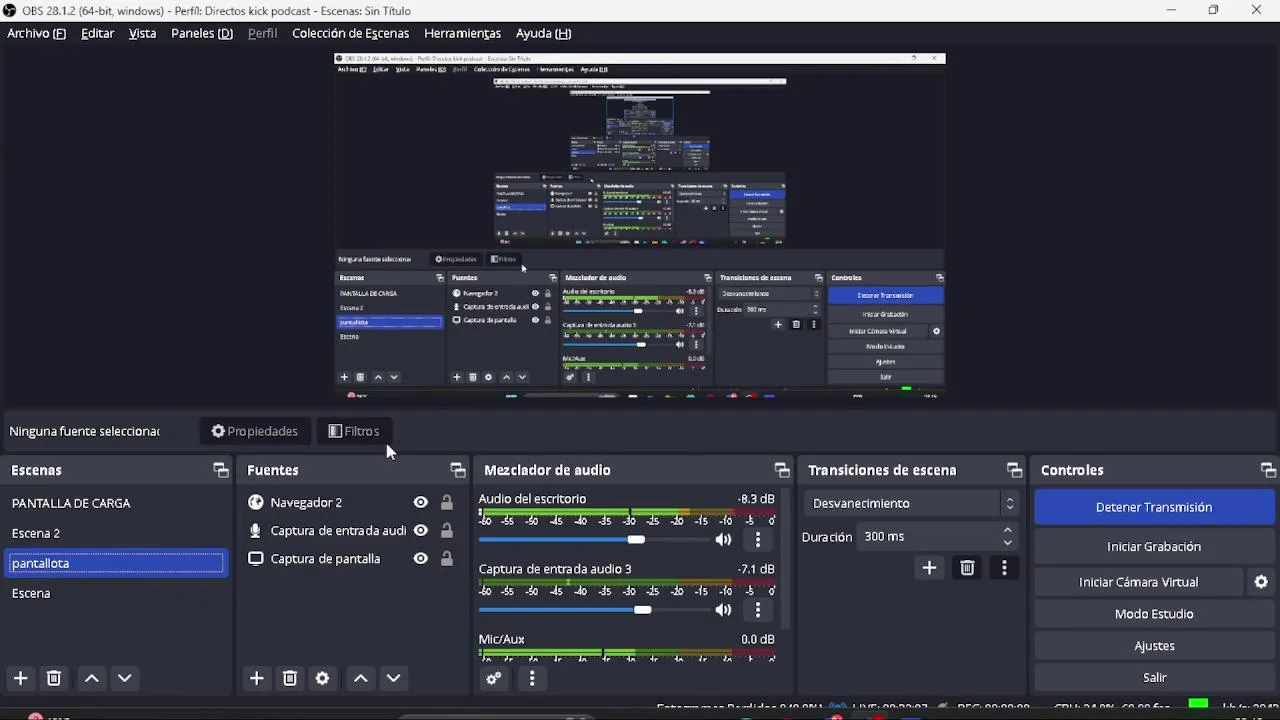Screen dimensions: 1280x720
Task: Open Audio del escritorio options three-dots
Action: pyautogui.click(x=758, y=540)
